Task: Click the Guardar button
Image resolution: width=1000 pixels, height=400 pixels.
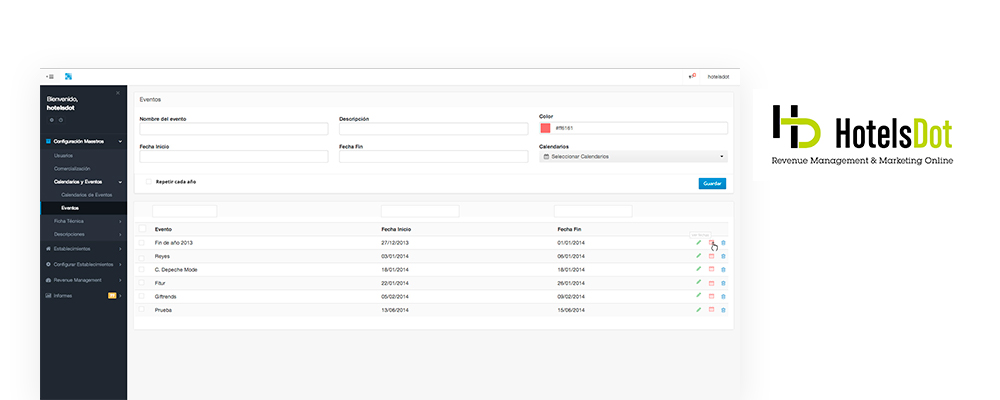Action: 712,183
